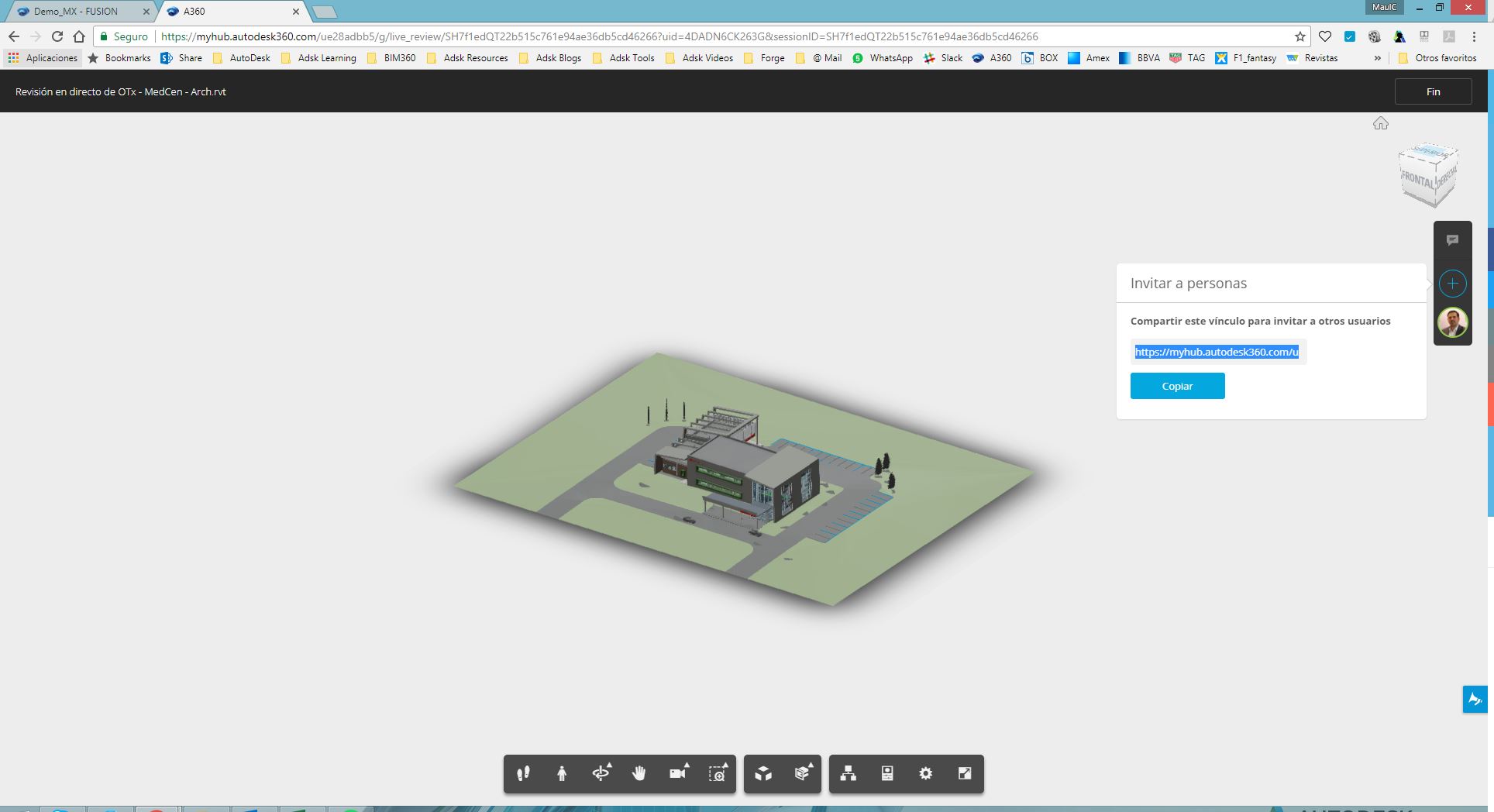This screenshot has height=812, width=1494.
Task: Open the Properties panel icon
Action: (x=887, y=773)
